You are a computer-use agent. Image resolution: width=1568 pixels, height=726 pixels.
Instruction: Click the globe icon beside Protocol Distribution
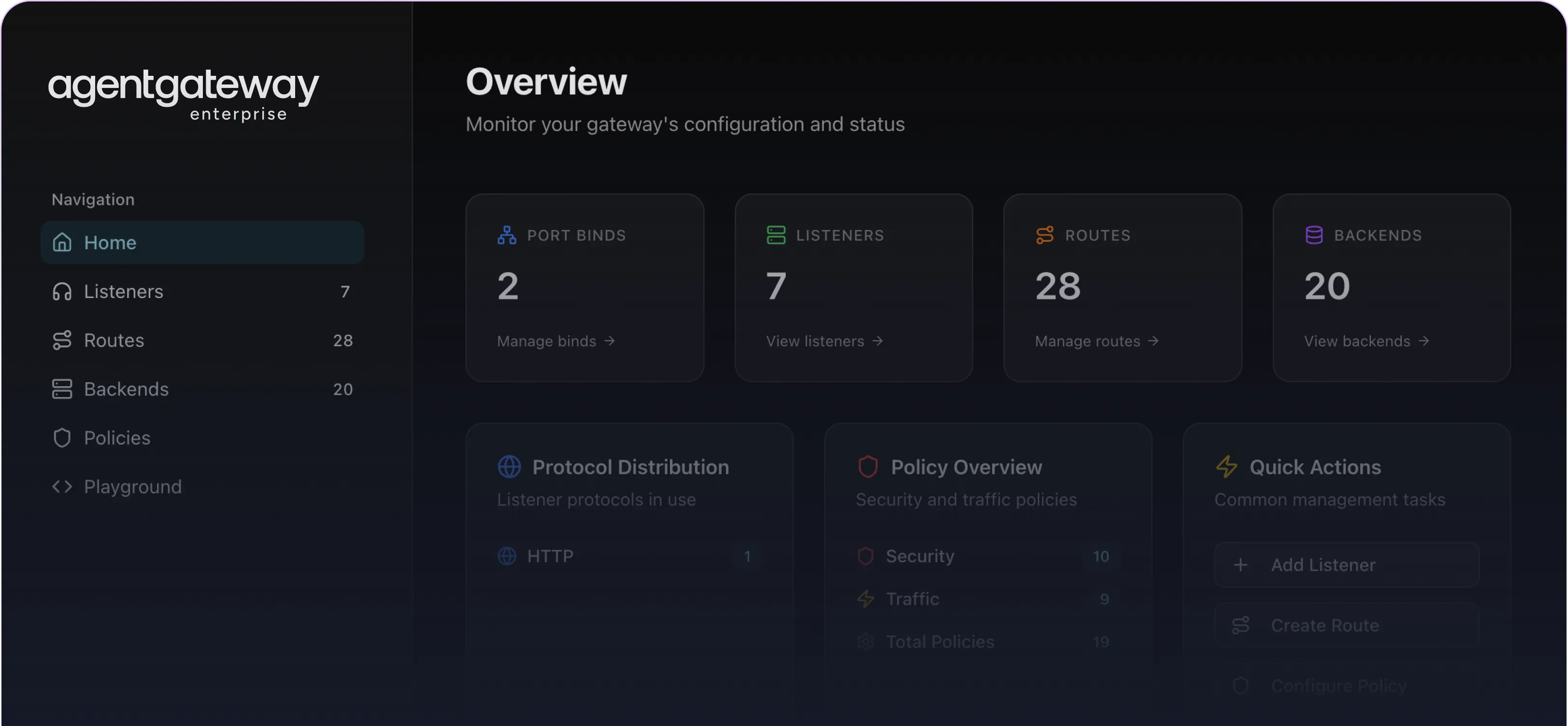click(509, 467)
